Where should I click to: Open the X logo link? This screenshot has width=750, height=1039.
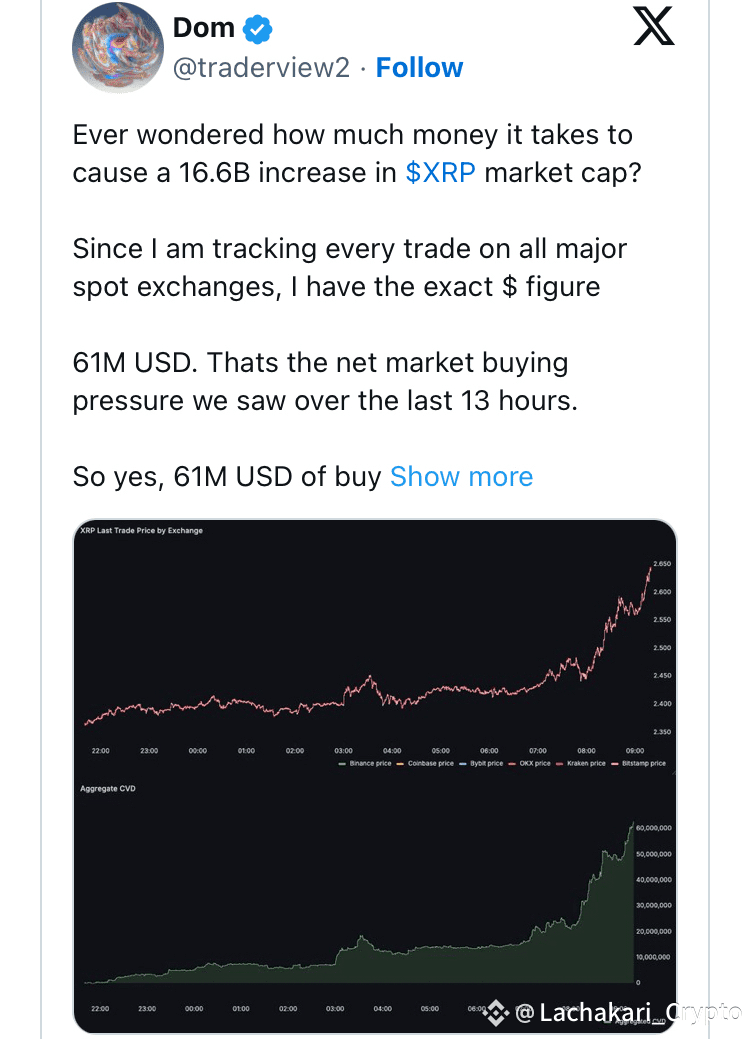point(654,27)
